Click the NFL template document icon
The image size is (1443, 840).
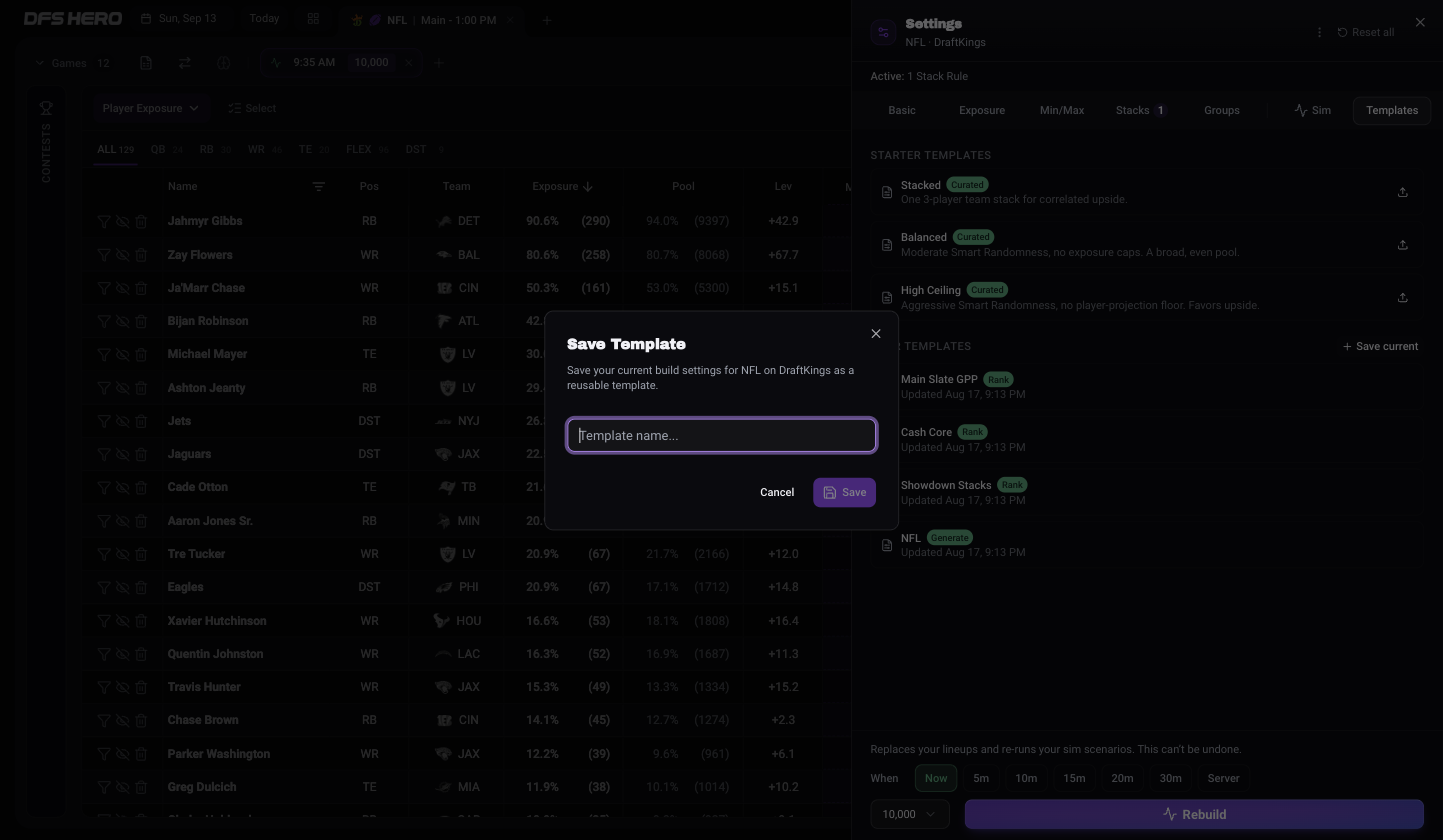click(x=887, y=545)
